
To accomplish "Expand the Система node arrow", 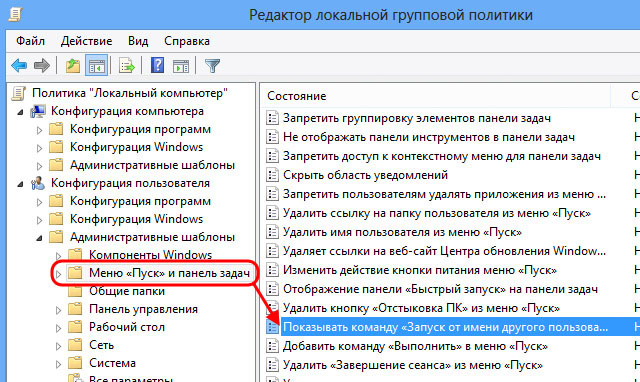I will [58, 364].
